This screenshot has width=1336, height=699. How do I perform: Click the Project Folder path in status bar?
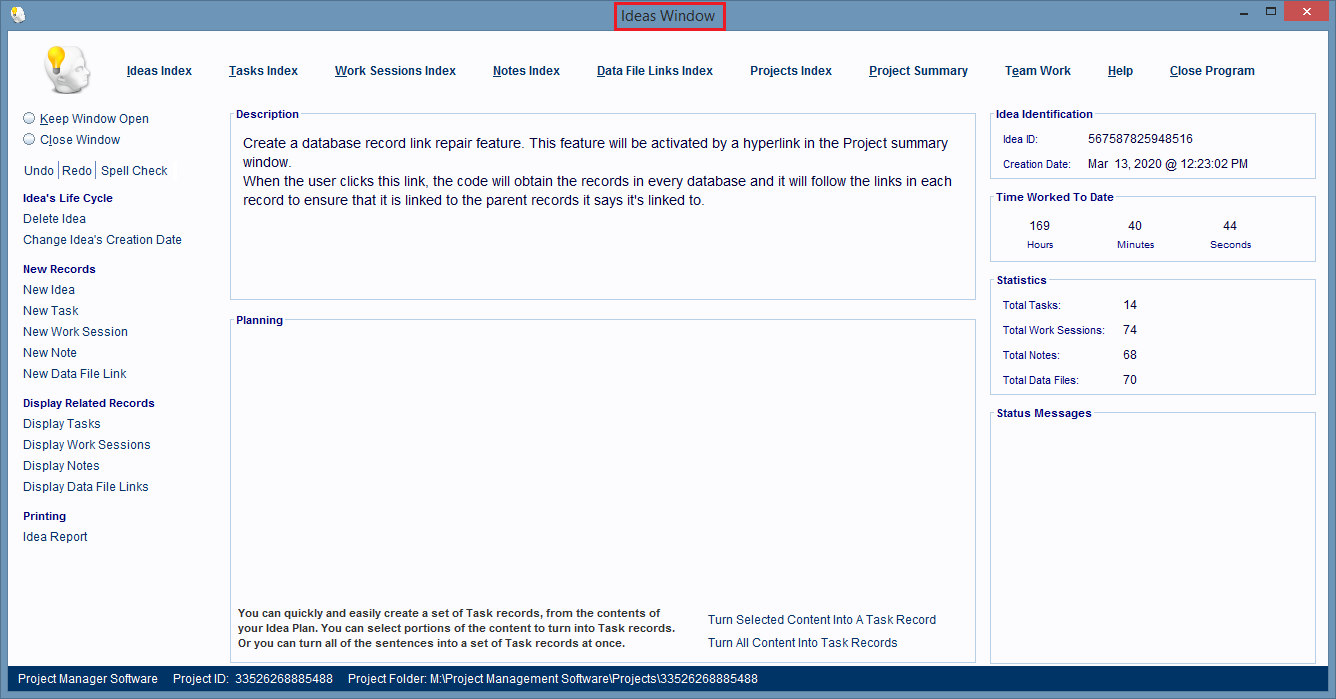click(x=553, y=679)
